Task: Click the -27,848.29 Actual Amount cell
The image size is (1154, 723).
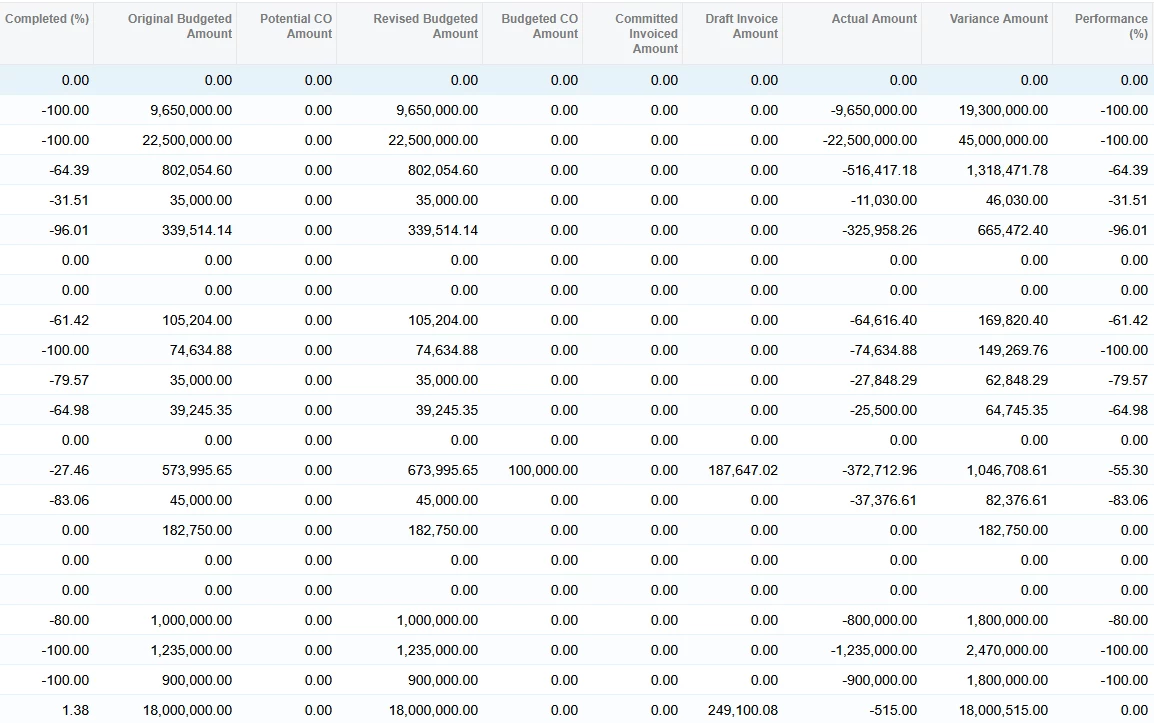Action: pyautogui.click(x=883, y=381)
